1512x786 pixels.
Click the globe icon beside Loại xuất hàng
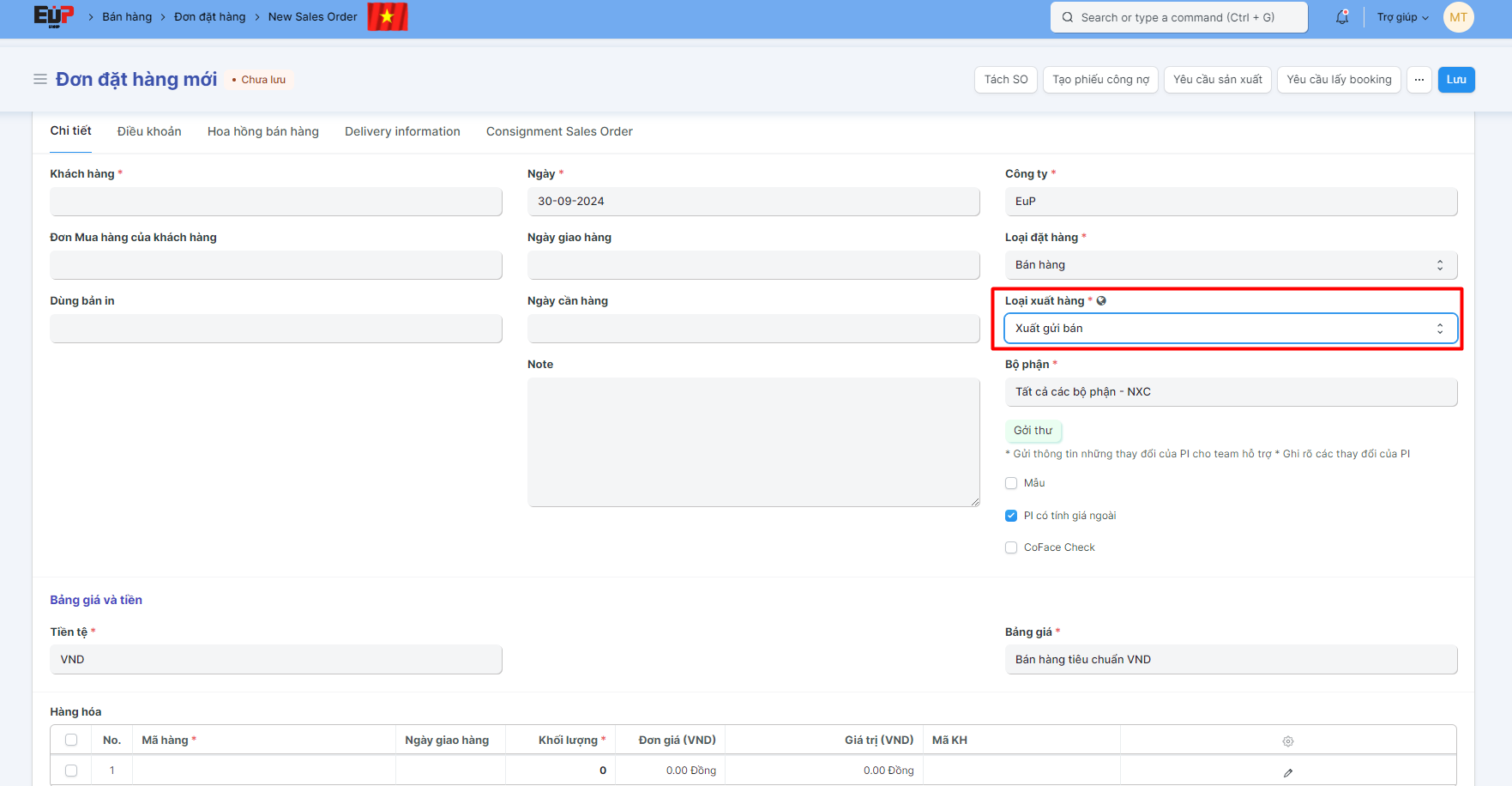click(x=1101, y=300)
